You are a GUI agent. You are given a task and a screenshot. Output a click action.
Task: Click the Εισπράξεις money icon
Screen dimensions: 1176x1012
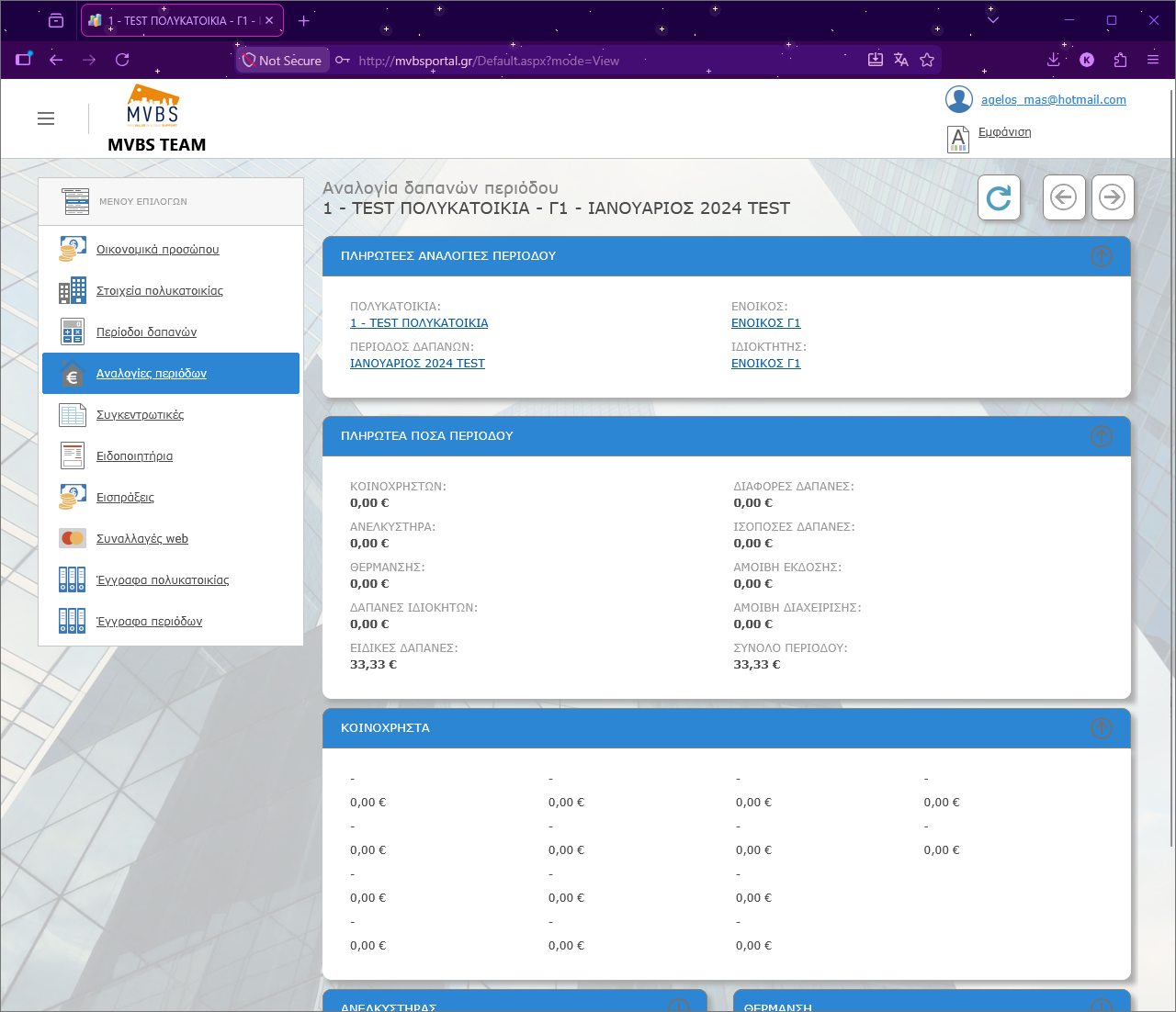pyautogui.click(x=73, y=497)
